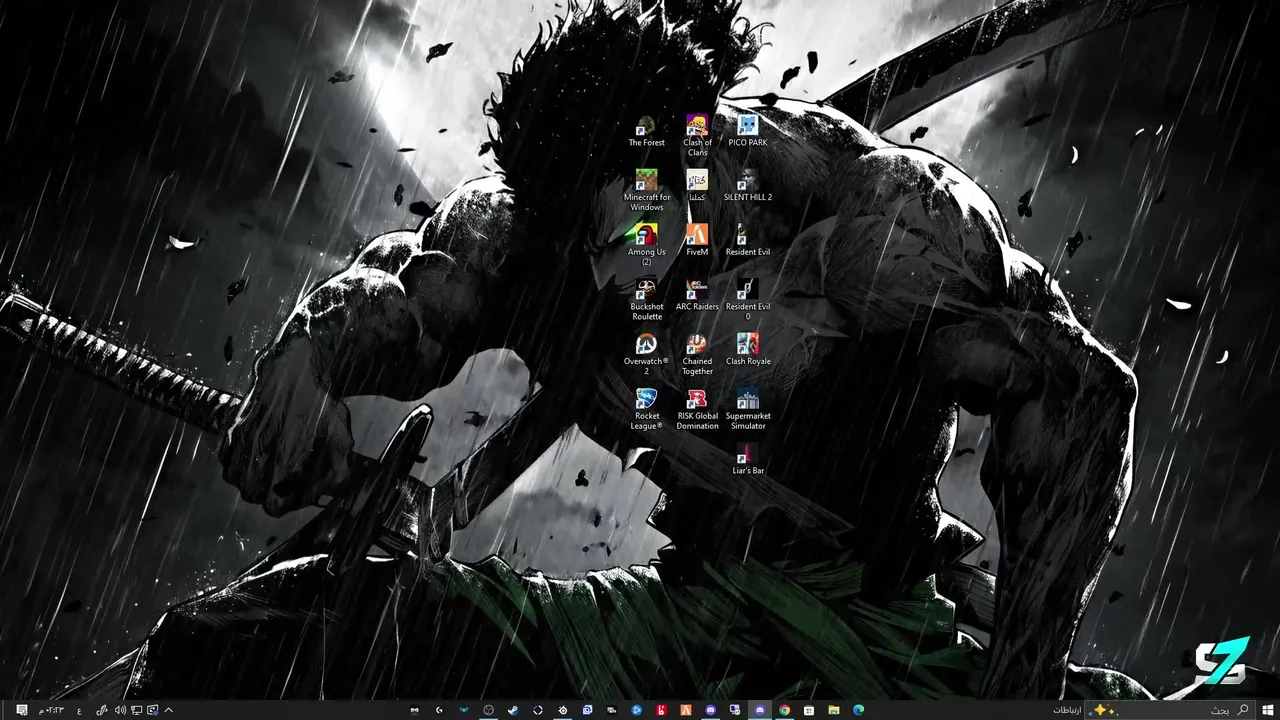Open the OBS Studio taskbar icon
The image size is (1280, 720).
point(488,710)
